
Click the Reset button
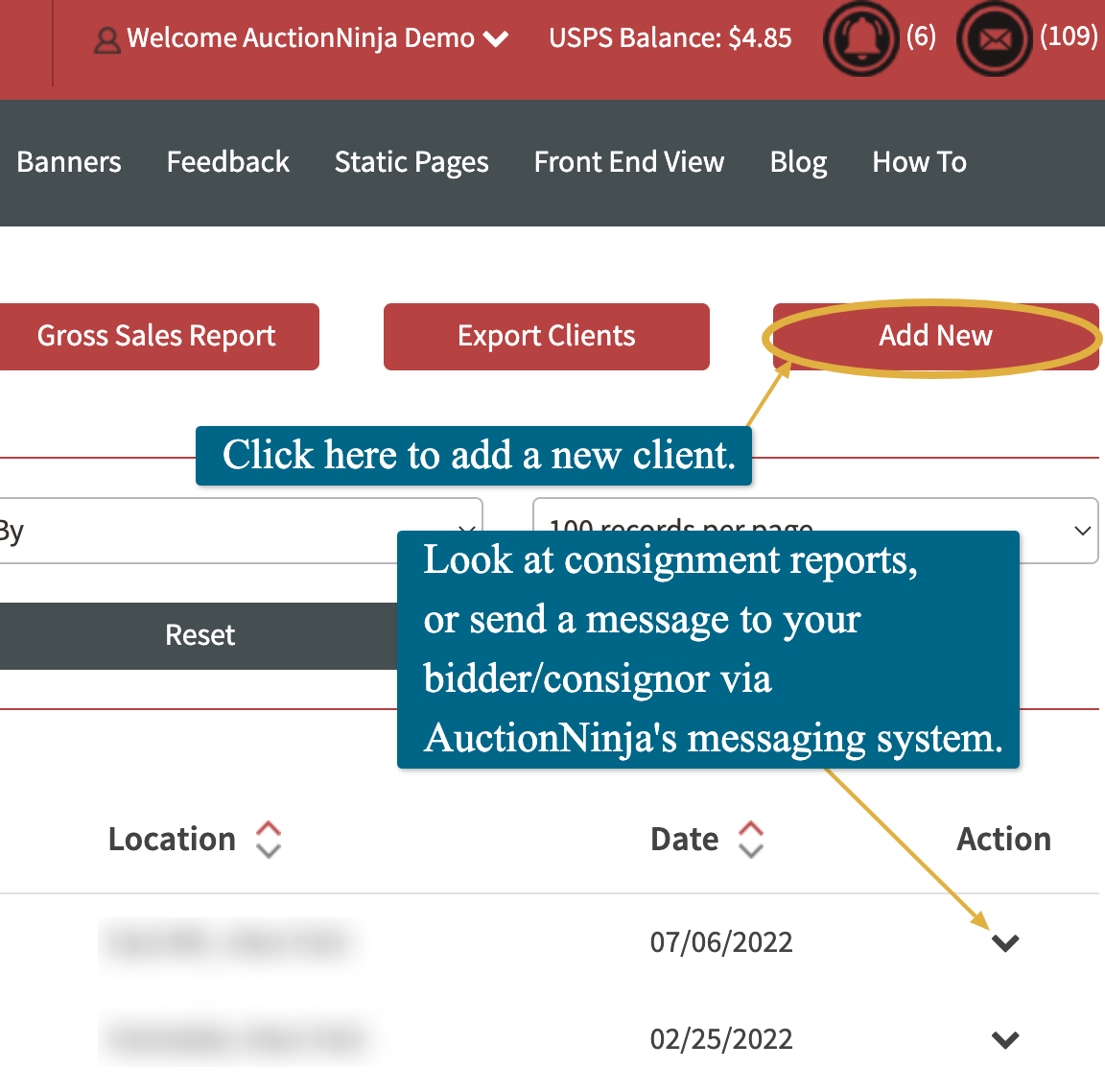(x=200, y=635)
